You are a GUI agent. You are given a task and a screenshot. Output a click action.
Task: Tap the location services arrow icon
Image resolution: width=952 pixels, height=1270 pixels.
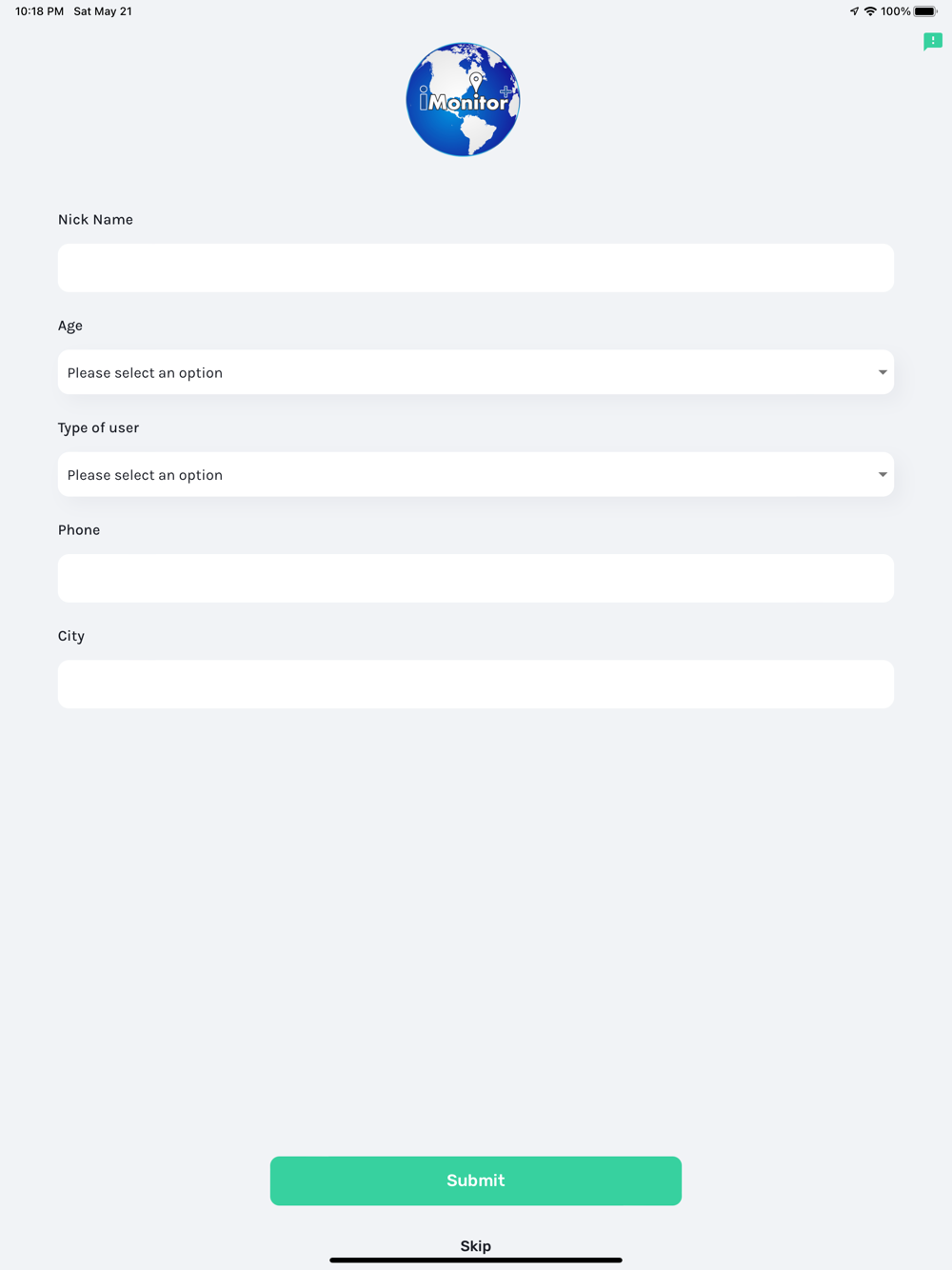pos(854,11)
